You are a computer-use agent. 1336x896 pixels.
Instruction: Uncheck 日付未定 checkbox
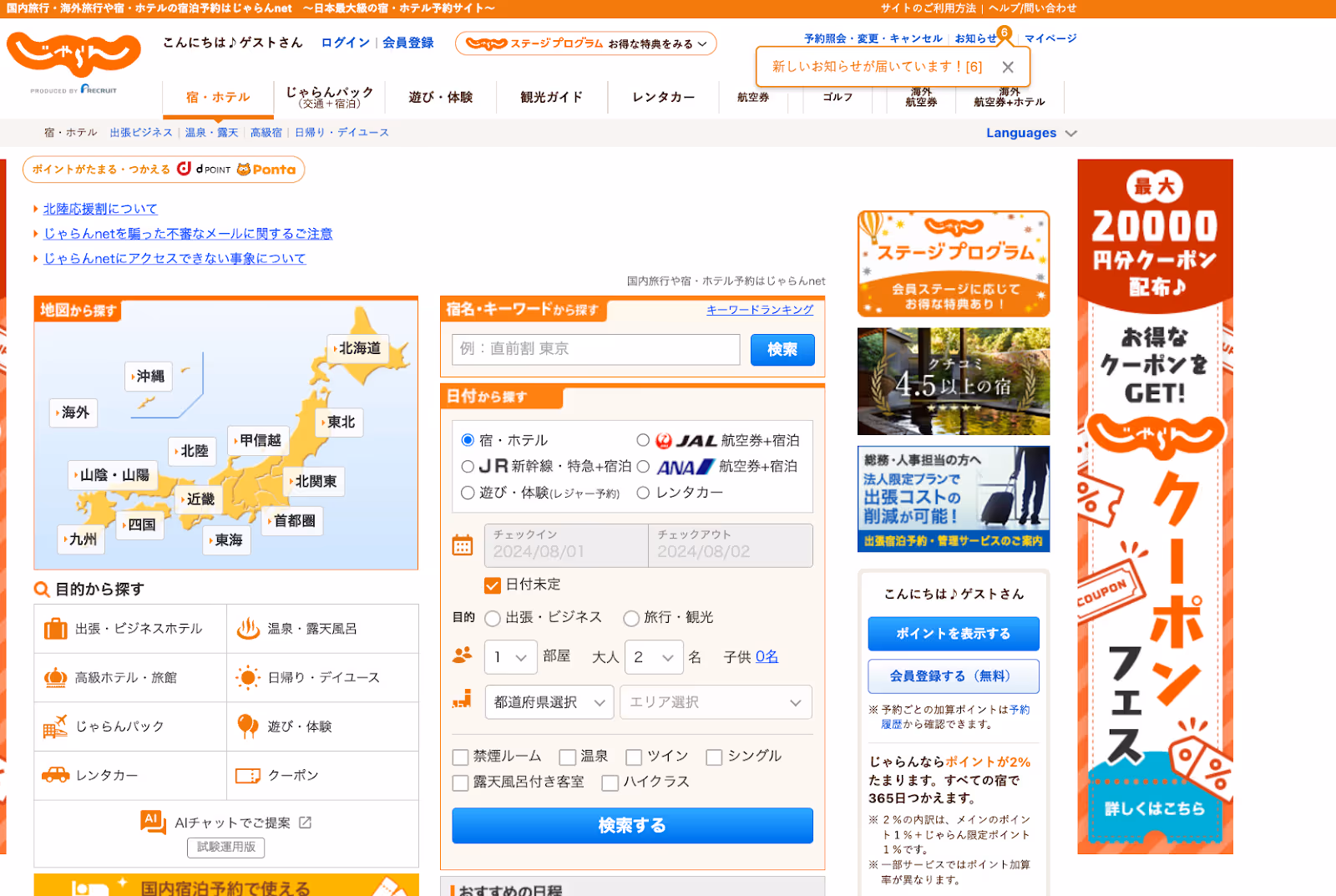(x=493, y=585)
